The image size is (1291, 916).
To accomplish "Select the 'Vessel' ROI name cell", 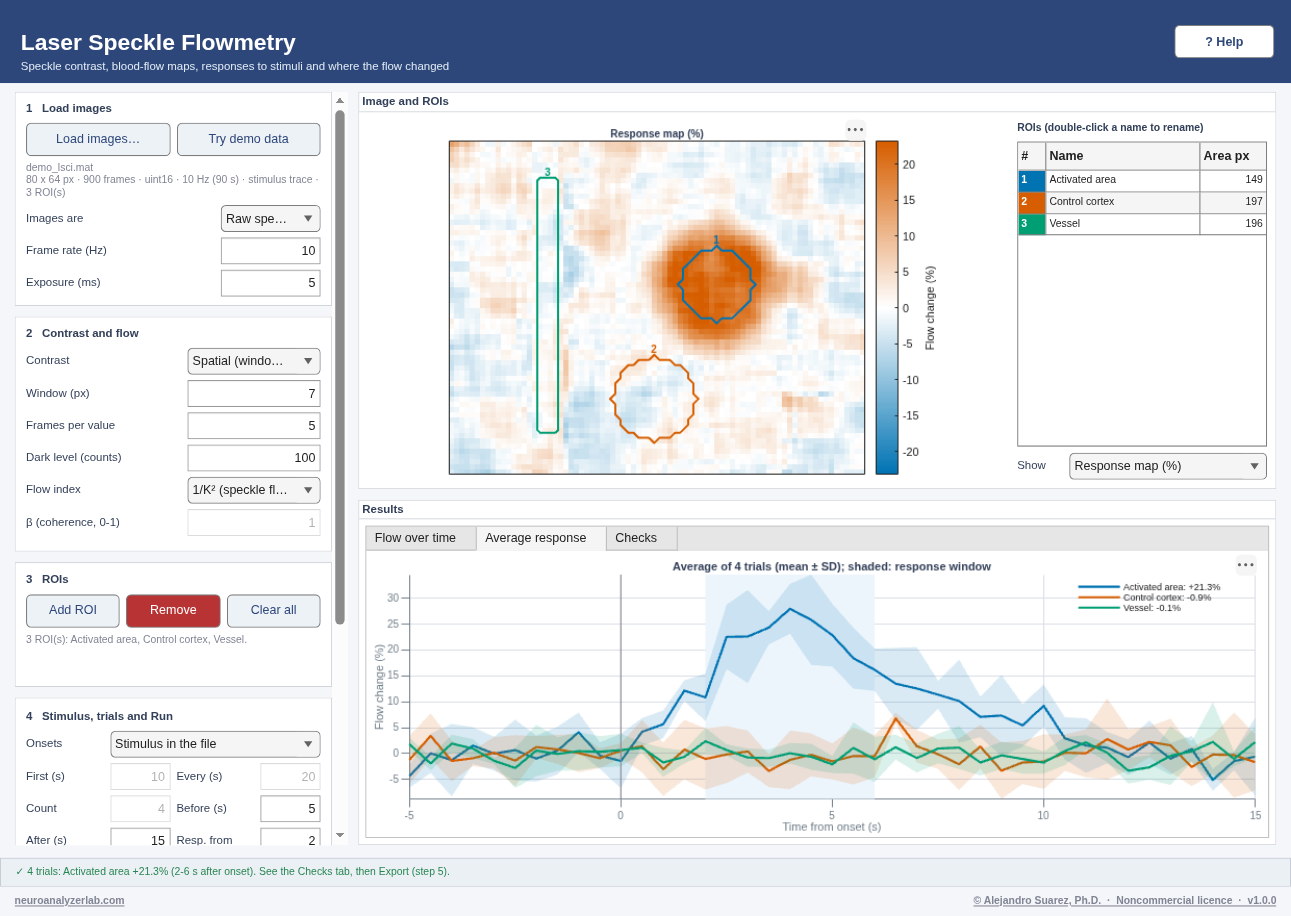I will point(1122,225).
